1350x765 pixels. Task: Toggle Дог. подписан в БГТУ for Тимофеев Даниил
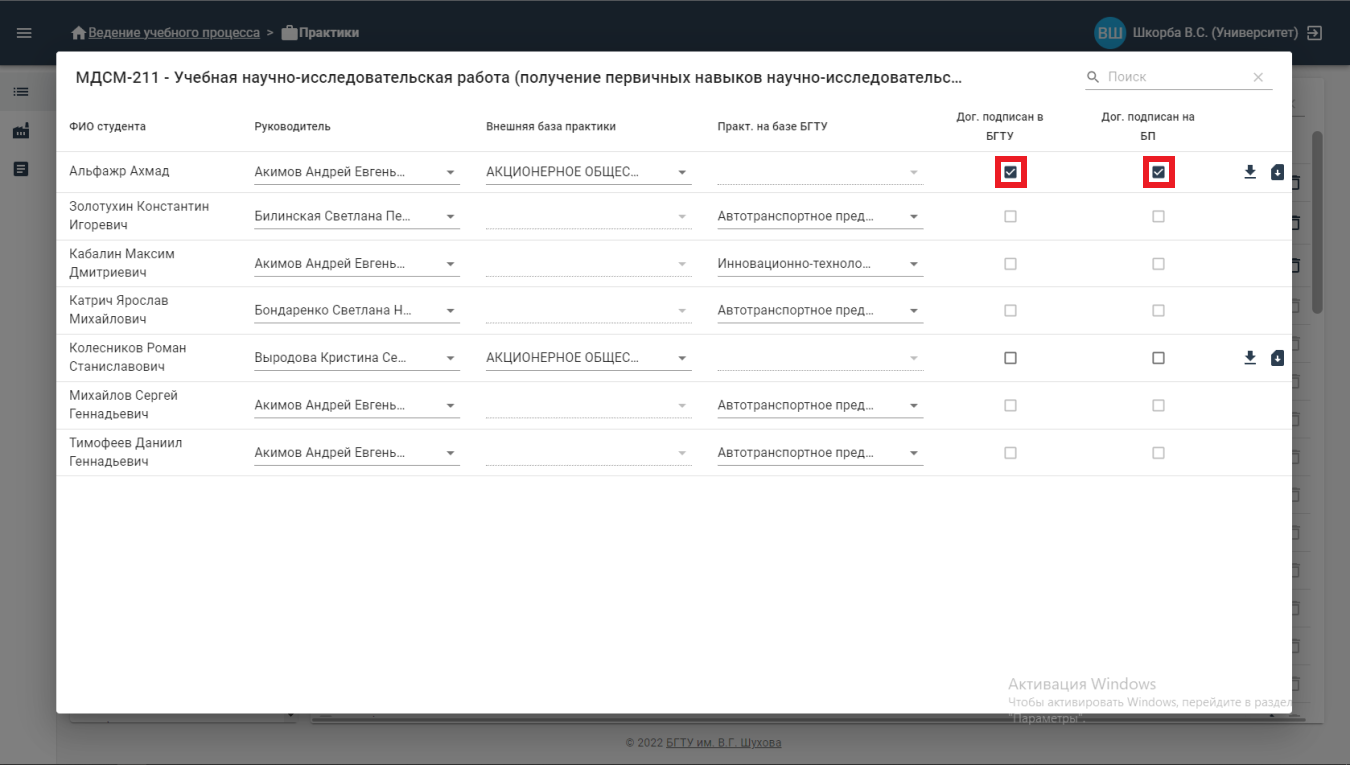point(1010,453)
